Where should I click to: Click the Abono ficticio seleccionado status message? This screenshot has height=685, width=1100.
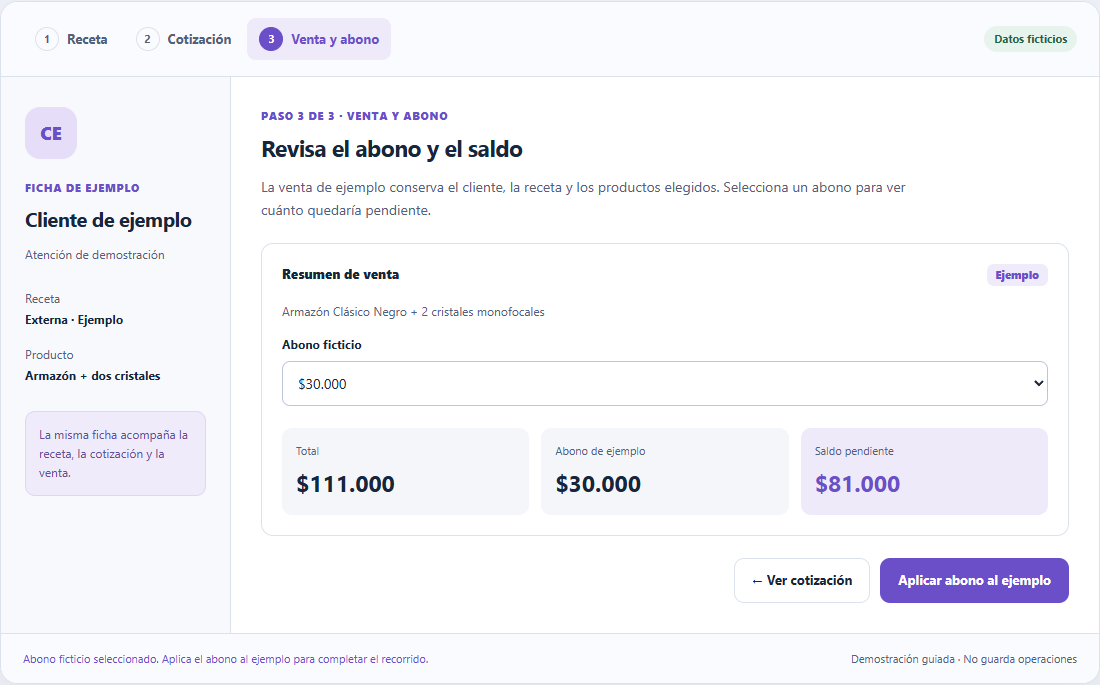coord(225,660)
